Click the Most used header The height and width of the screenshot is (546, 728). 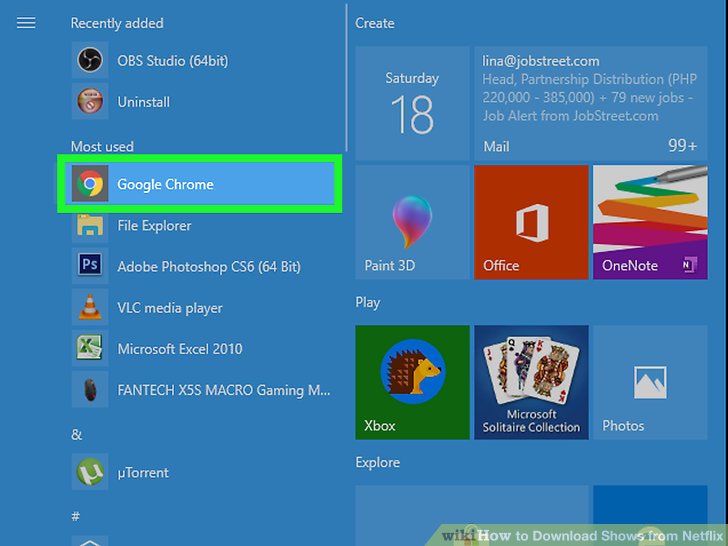[x=102, y=147]
